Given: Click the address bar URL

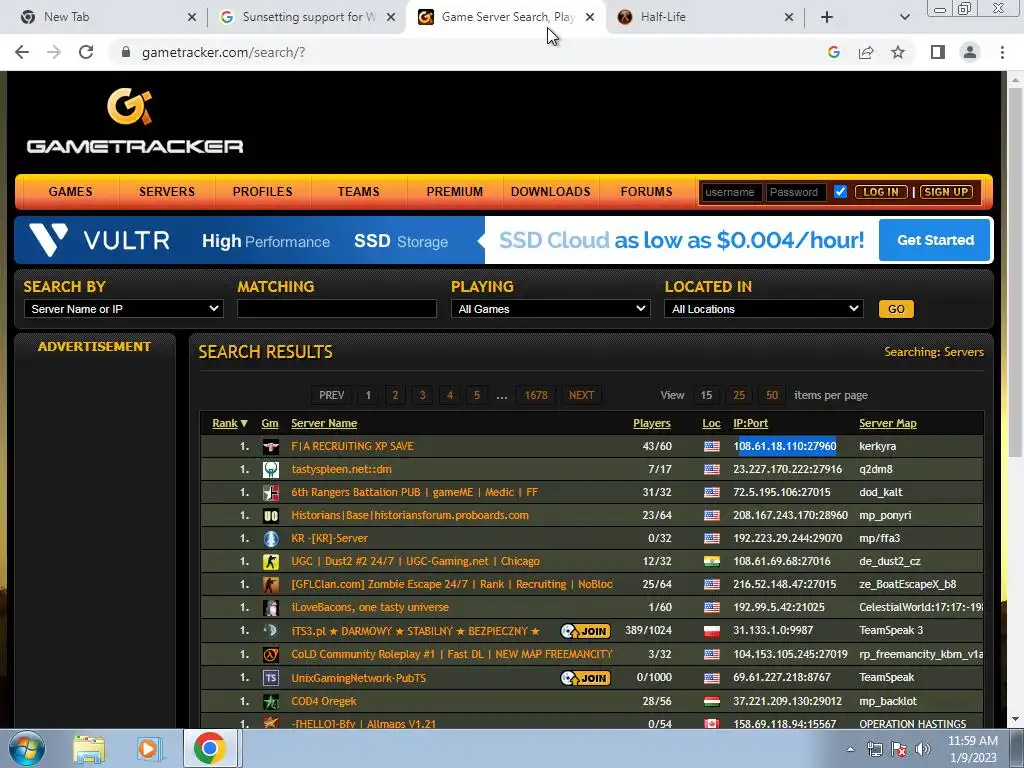Looking at the screenshot, I should click(x=223, y=52).
